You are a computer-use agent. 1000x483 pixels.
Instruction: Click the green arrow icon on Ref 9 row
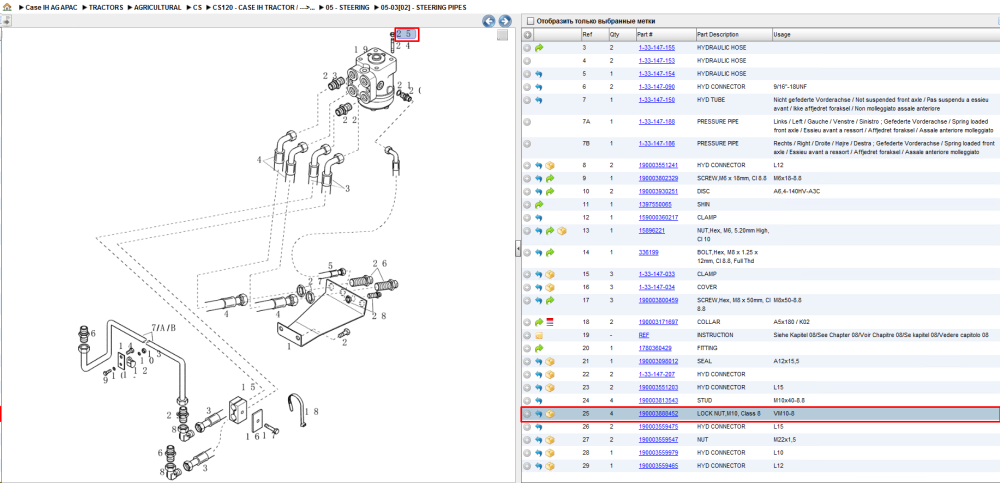tap(550, 178)
